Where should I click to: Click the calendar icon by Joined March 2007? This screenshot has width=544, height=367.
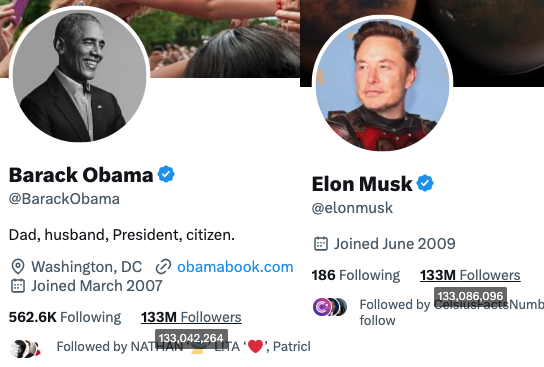[x=18, y=286]
